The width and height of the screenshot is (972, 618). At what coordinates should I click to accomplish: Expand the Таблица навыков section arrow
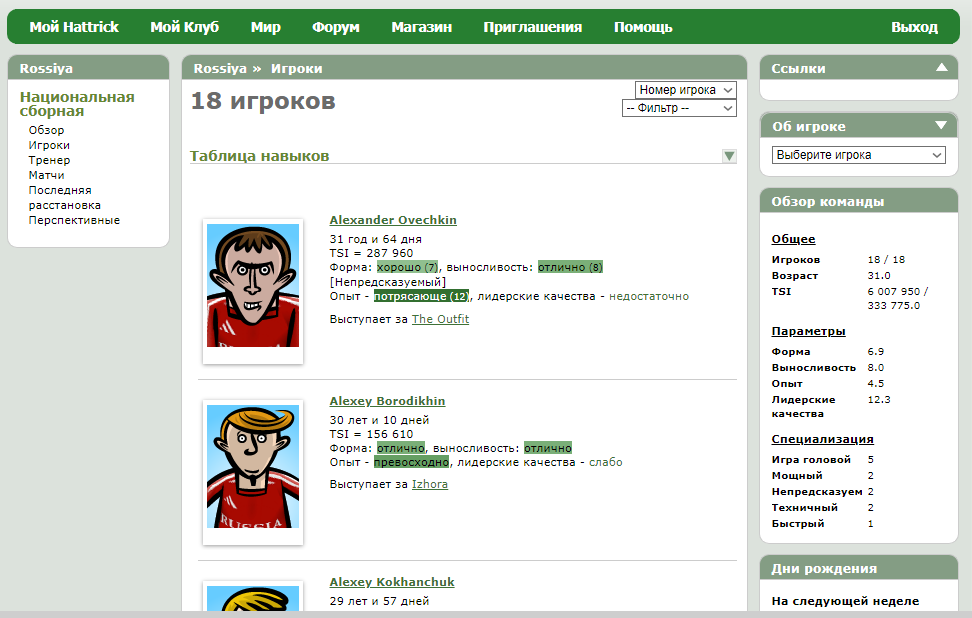(x=729, y=156)
